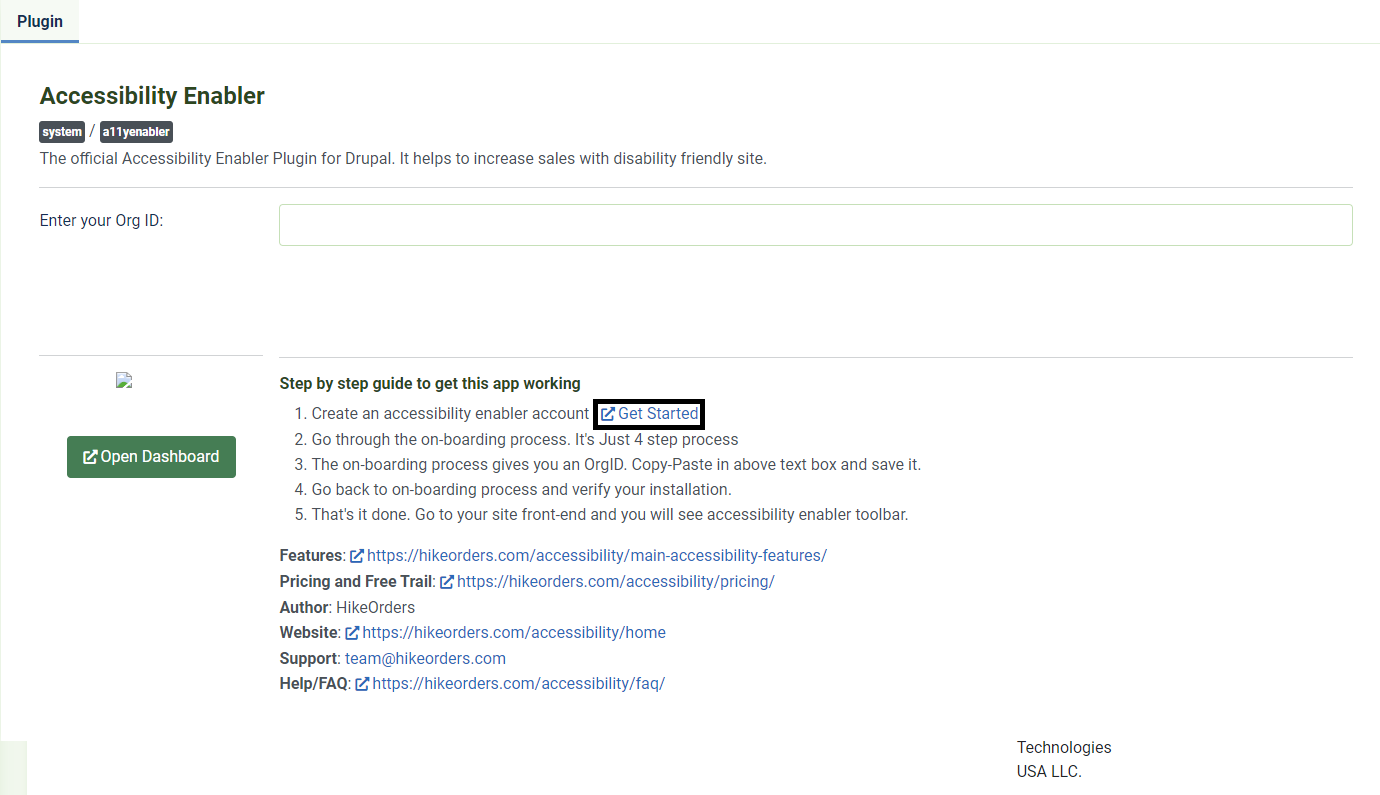Click external-link icon beside Features URL

coord(357,555)
